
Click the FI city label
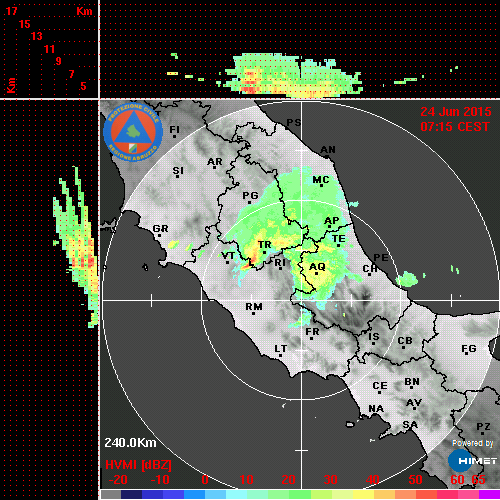pos(174,129)
